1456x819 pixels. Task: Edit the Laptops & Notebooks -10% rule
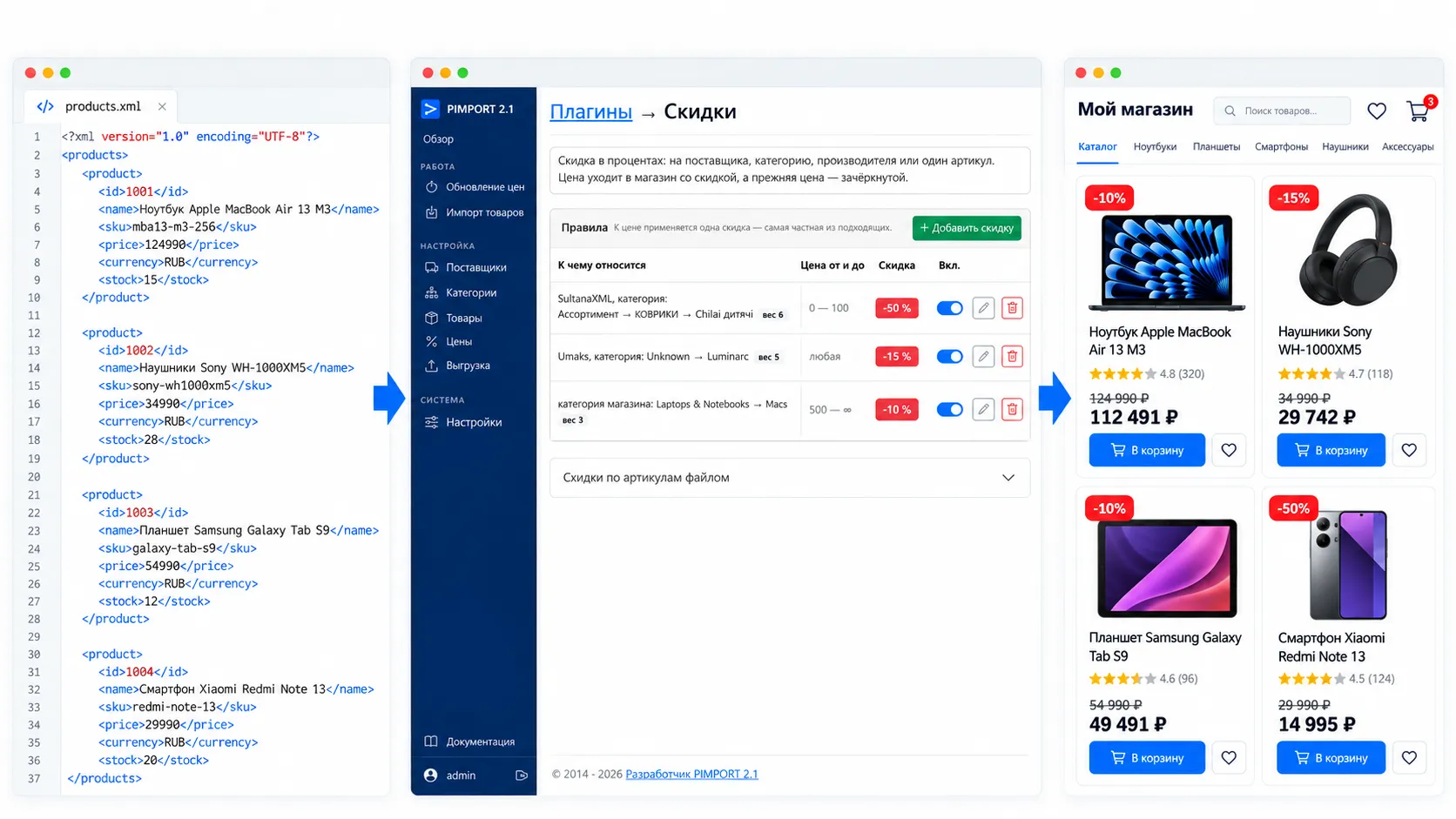(x=983, y=409)
